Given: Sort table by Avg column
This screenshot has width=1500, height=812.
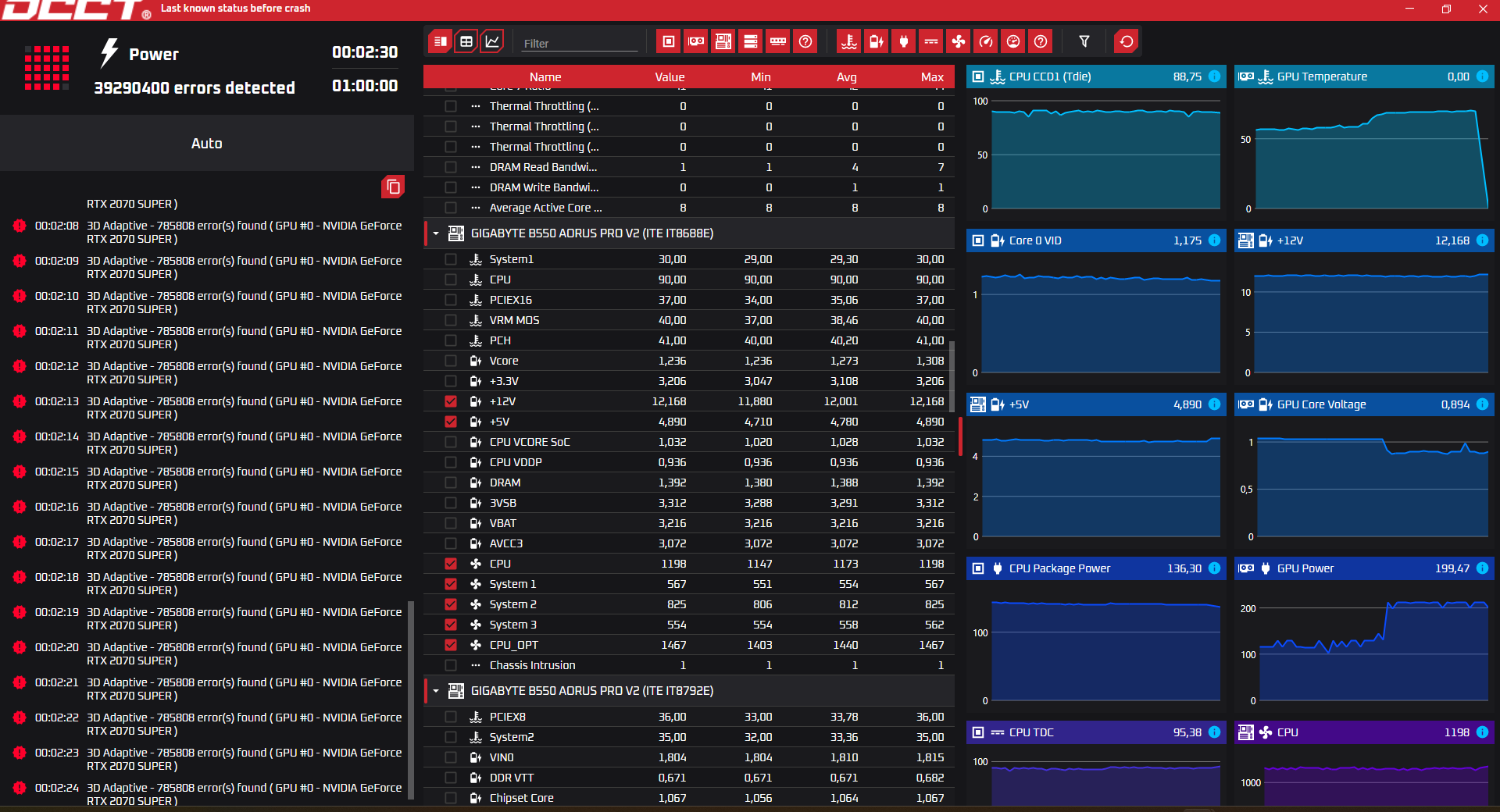Looking at the screenshot, I should pyautogui.click(x=847, y=77).
